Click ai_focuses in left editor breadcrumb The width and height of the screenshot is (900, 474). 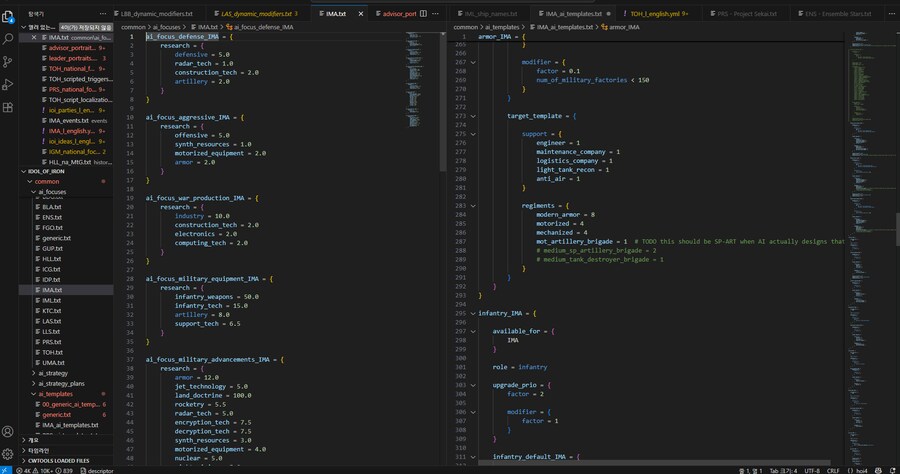tap(166, 27)
